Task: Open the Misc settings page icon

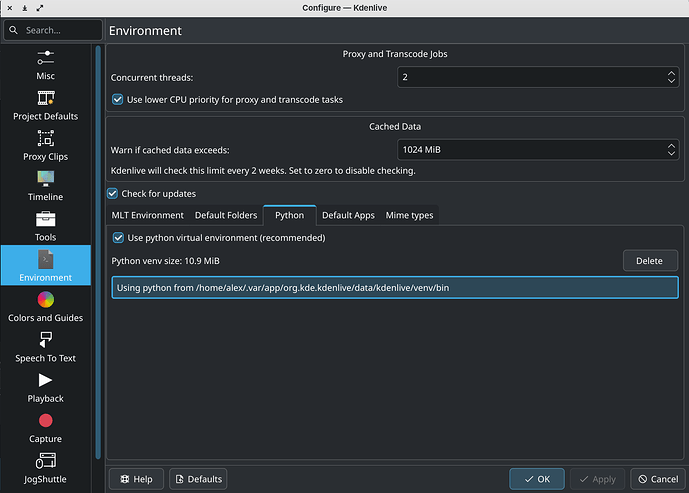Action: coord(46,58)
